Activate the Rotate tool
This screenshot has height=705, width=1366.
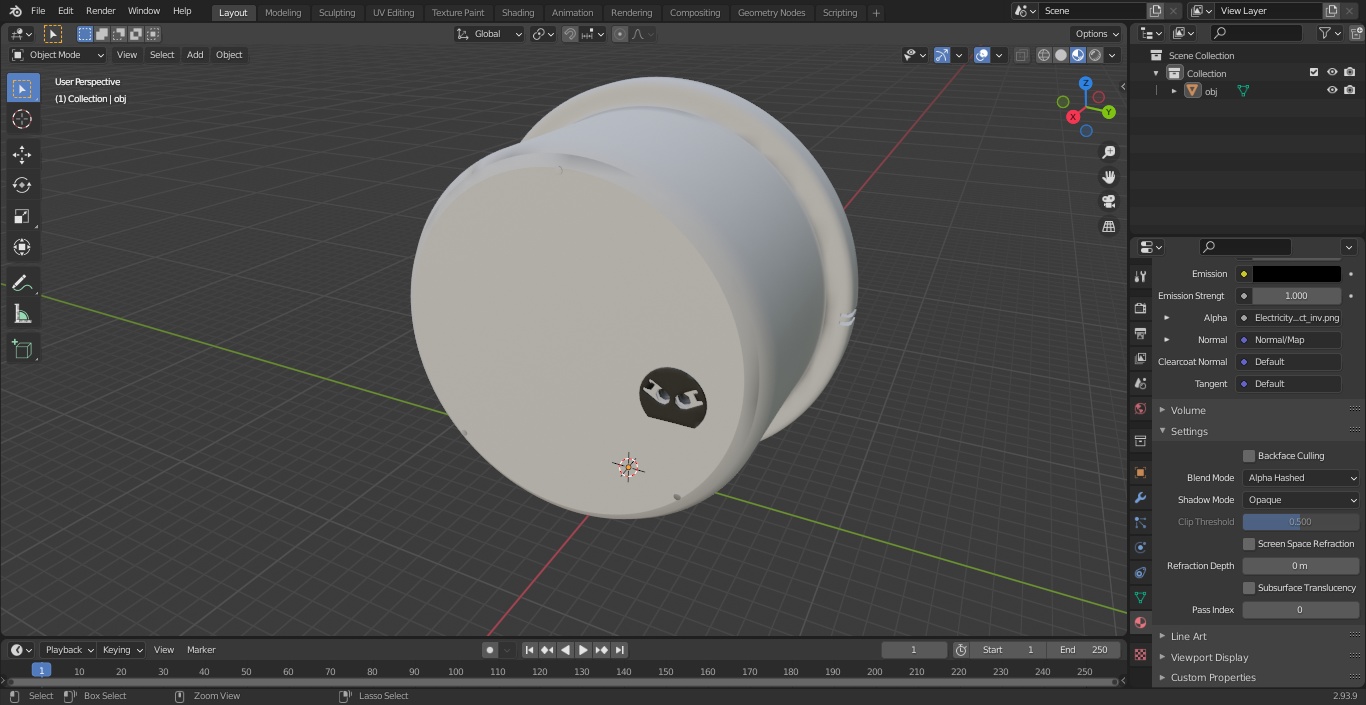(x=22, y=185)
